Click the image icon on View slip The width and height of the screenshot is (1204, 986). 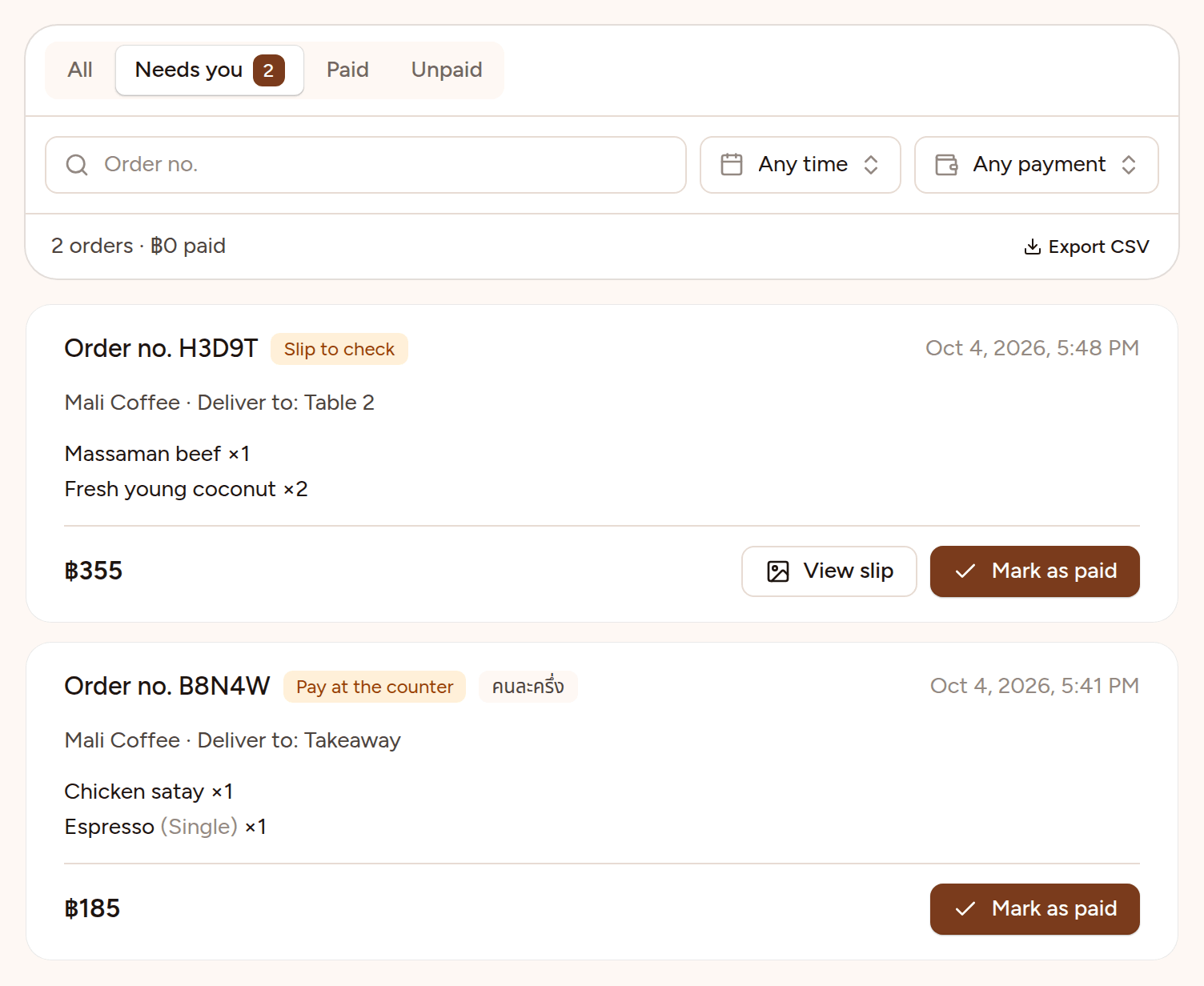tap(778, 571)
